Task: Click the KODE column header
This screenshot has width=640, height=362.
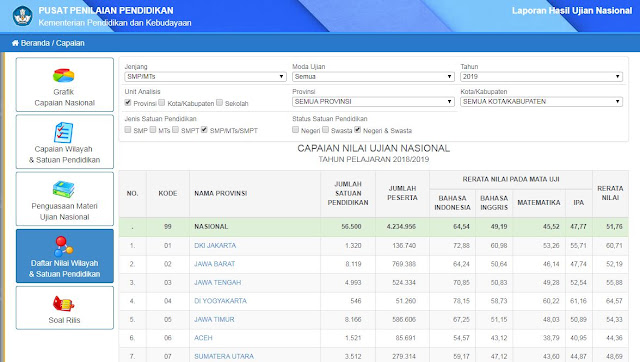Action: point(168,193)
